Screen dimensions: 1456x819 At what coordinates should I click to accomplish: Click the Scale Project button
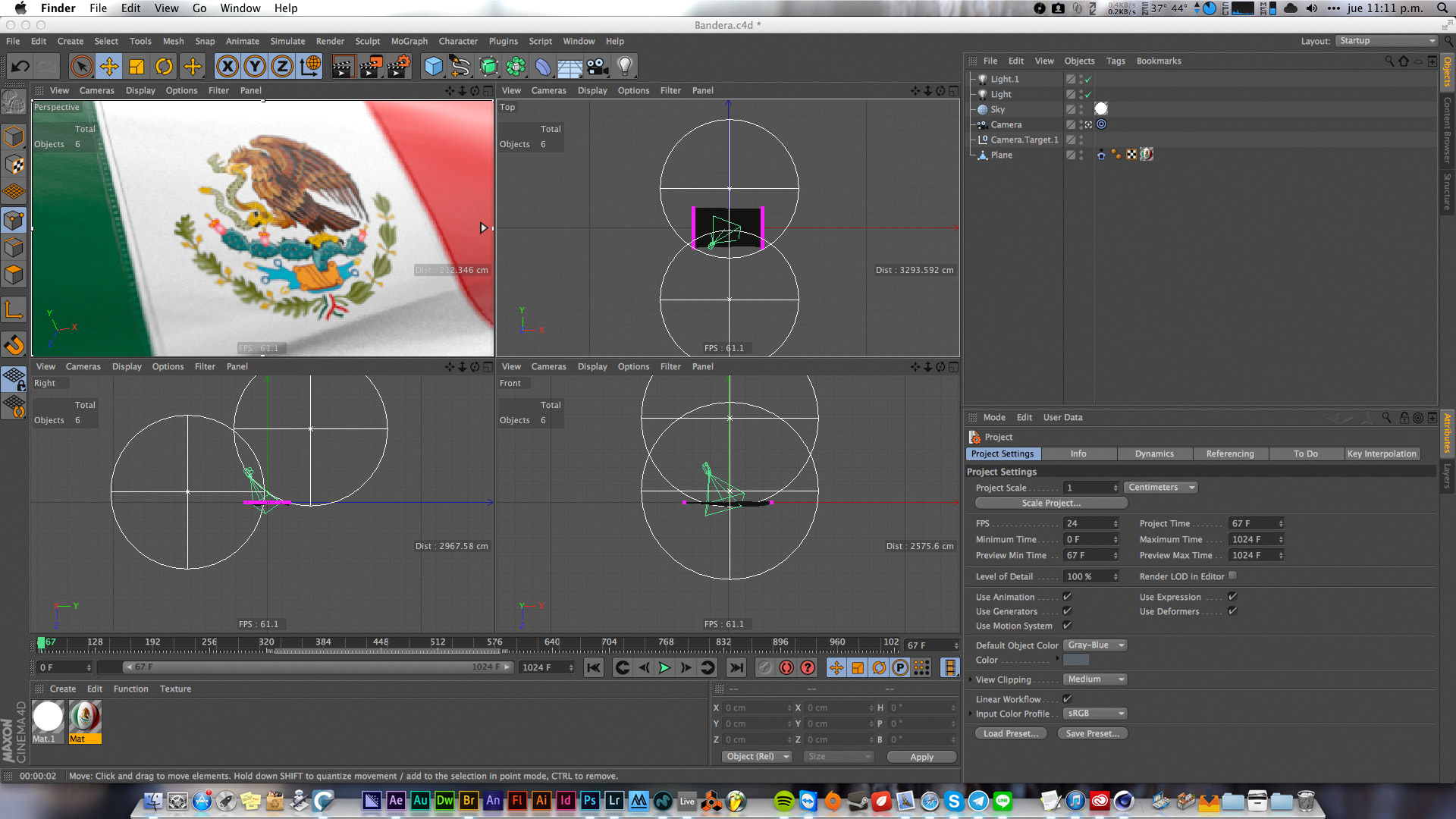1051,504
